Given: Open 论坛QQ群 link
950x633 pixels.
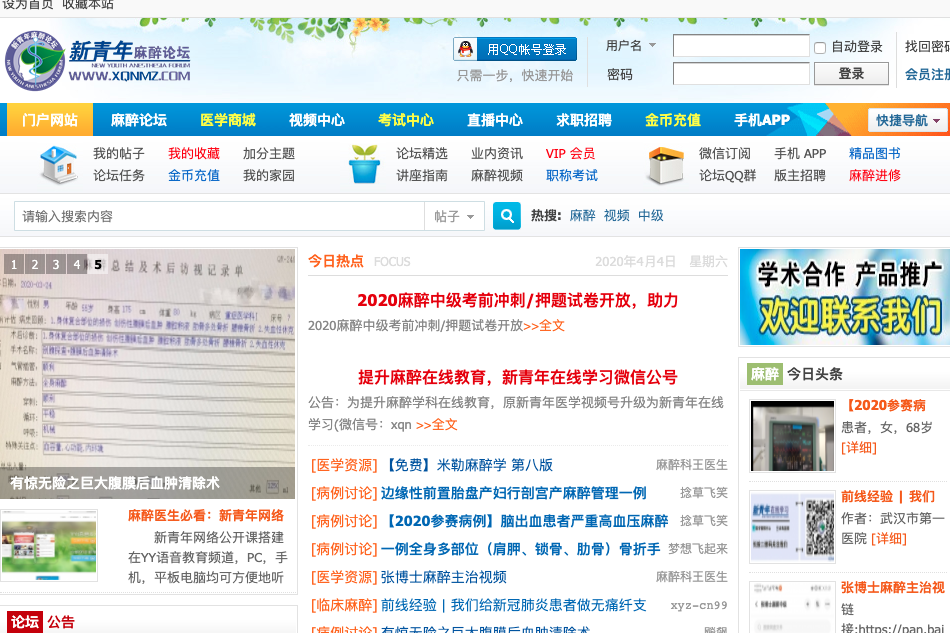Looking at the screenshot, I should pyautogui.click(x=728, y=176).
